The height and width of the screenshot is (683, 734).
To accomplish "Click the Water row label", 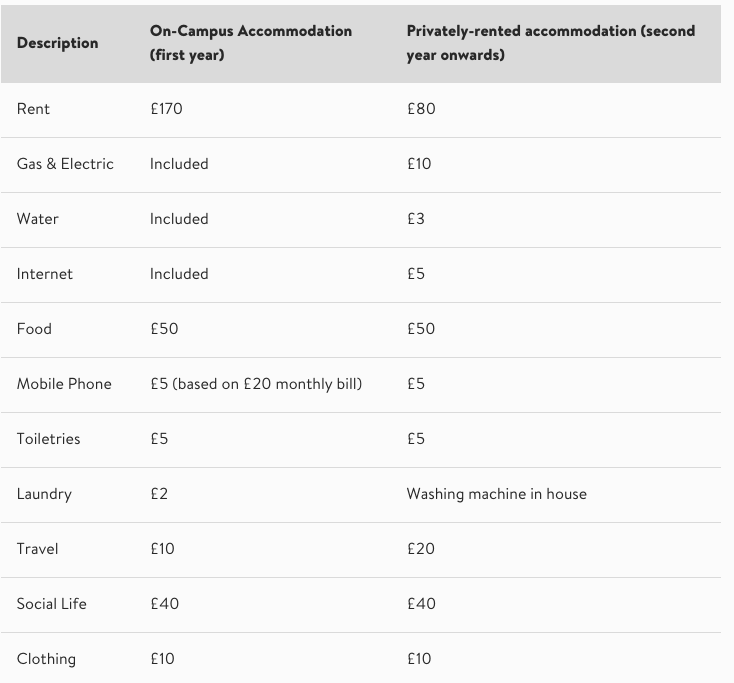I will (38, 219).
